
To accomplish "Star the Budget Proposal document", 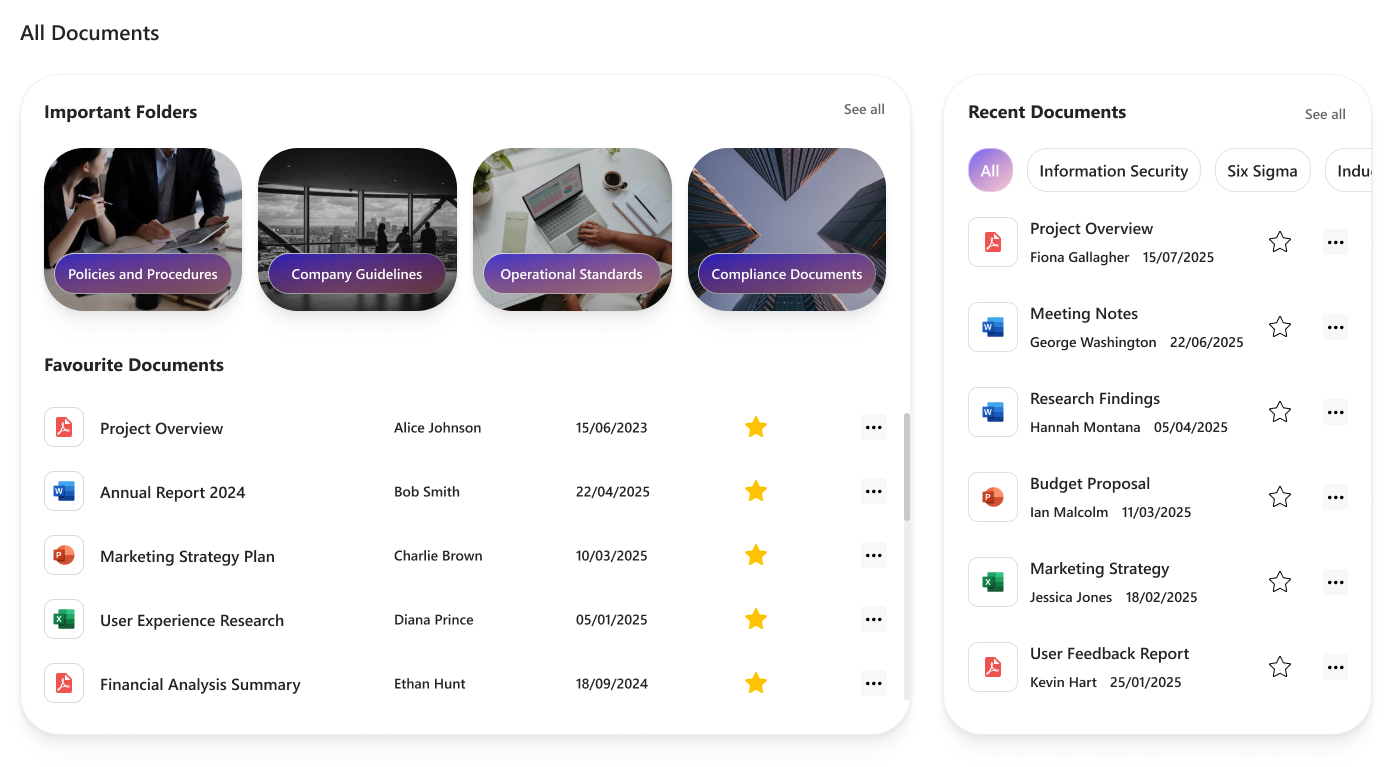I will [1279, 497].
